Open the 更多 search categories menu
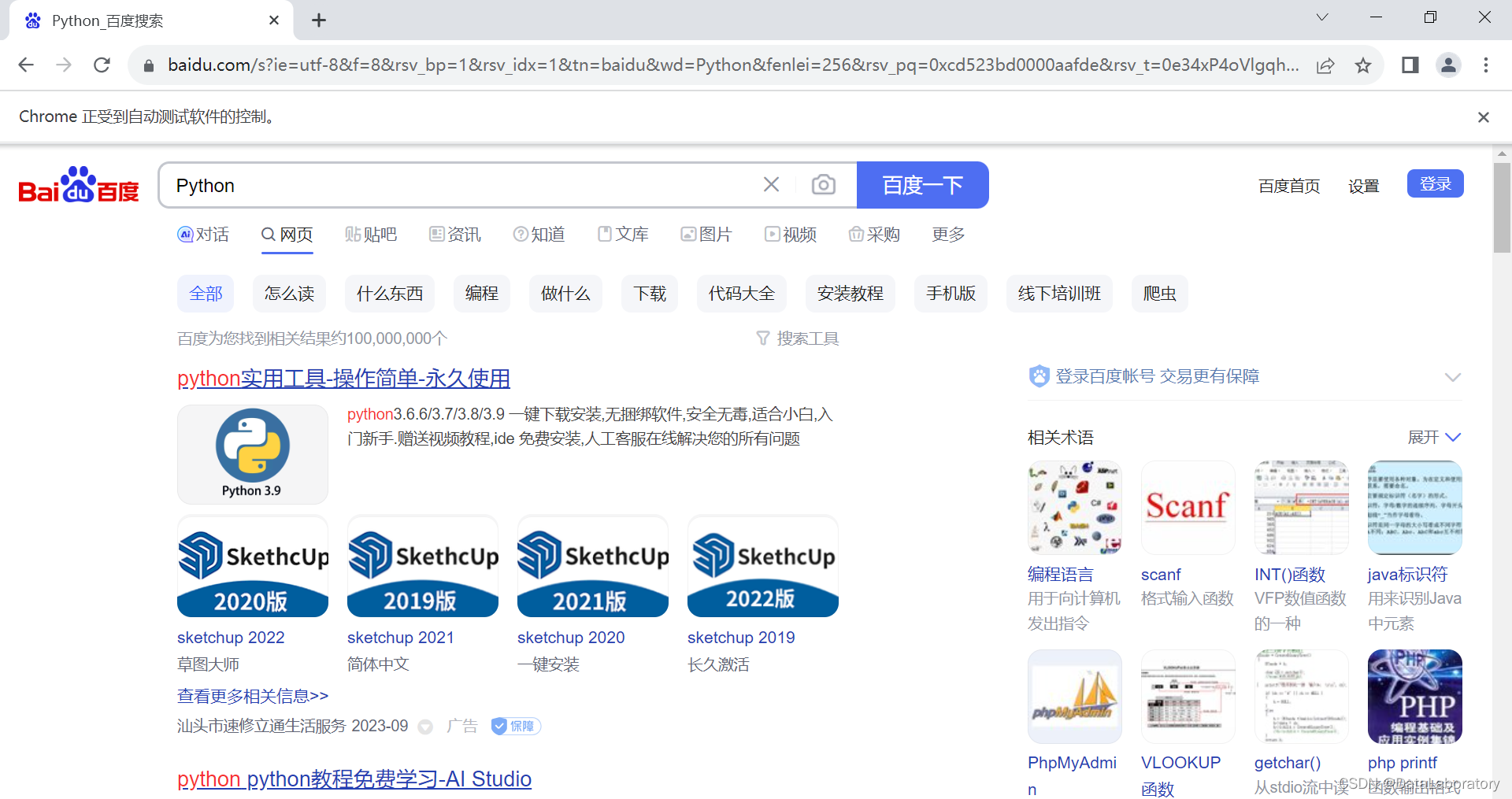This screenshot has width=1512, height=799. [x=948, y=235]
